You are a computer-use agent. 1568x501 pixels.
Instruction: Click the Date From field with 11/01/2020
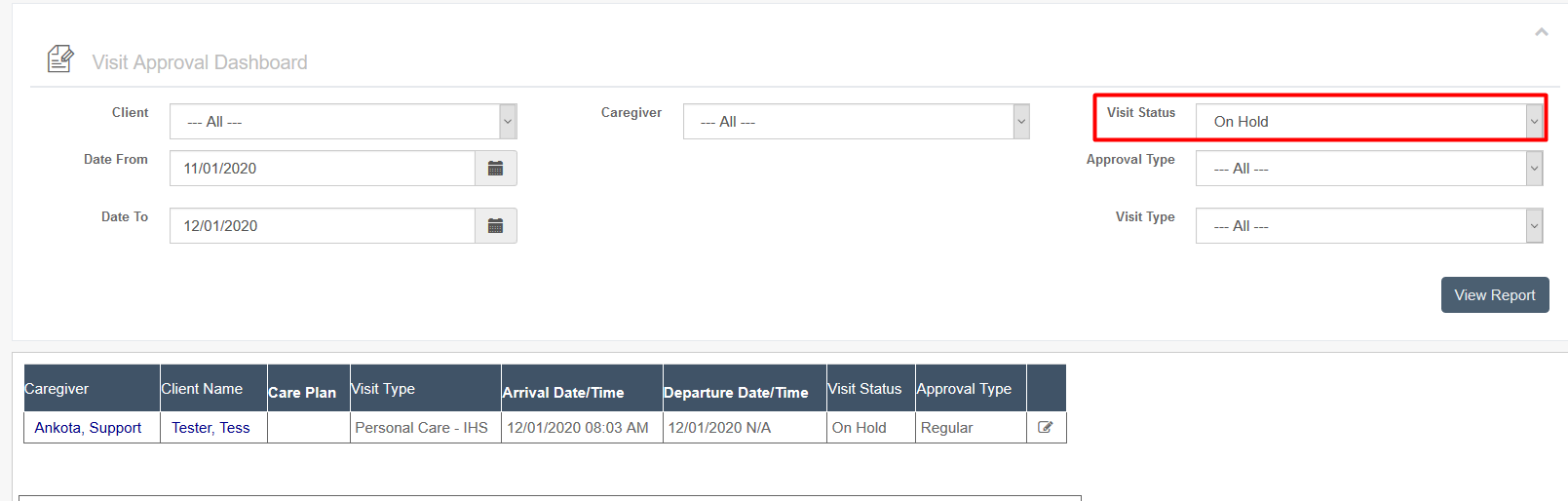pyautogui.click(x=323, y=169)
